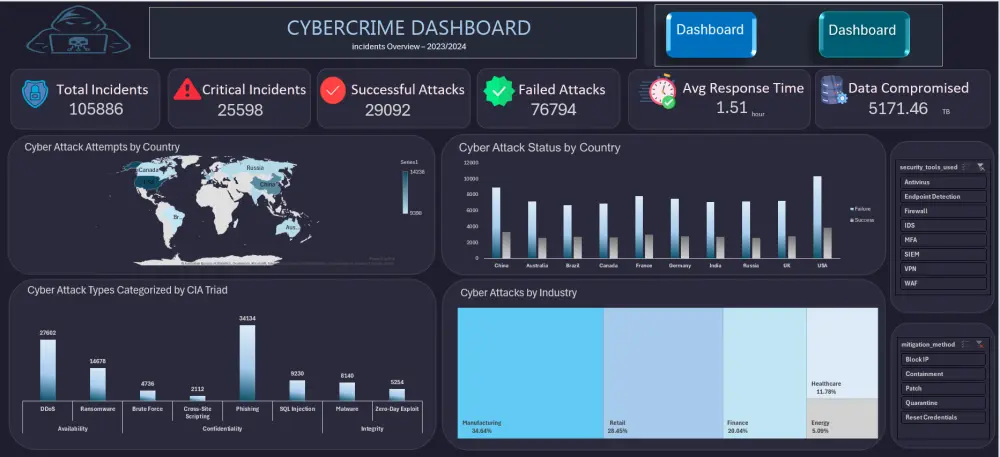Select VPN in the security tools slicer

click(x=943, y=269)
